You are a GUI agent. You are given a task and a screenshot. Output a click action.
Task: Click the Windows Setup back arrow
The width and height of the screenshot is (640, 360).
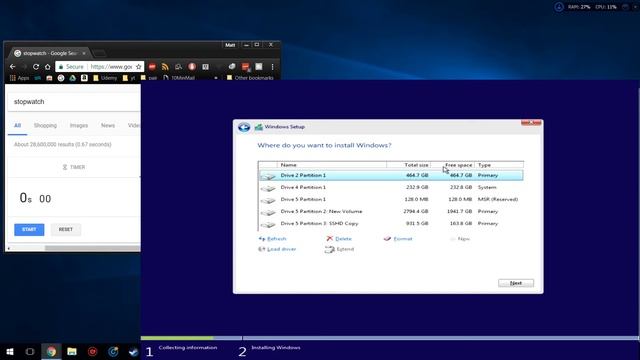[244, 127]
